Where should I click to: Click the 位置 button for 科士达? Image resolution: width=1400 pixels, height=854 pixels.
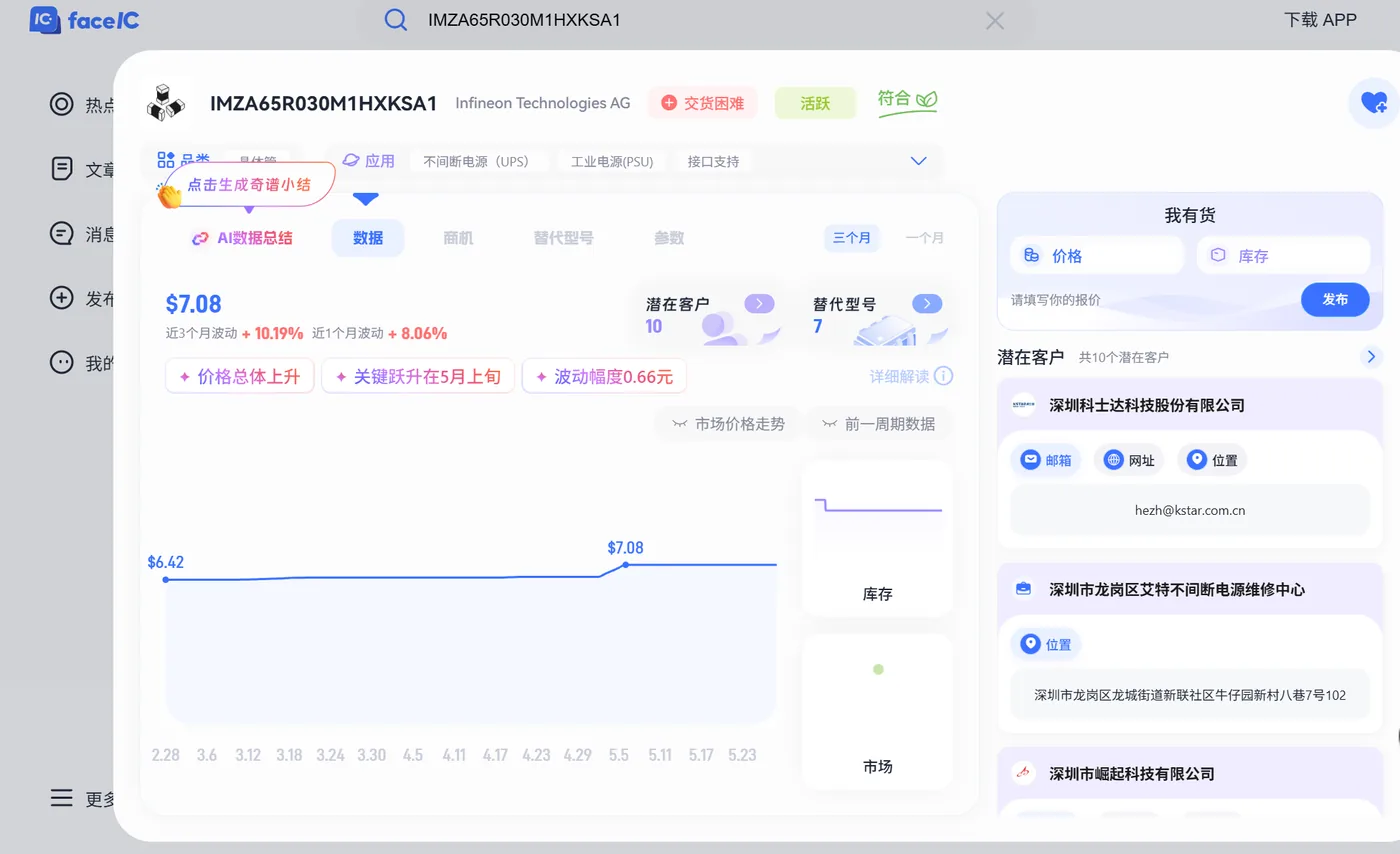[1212, 460]
